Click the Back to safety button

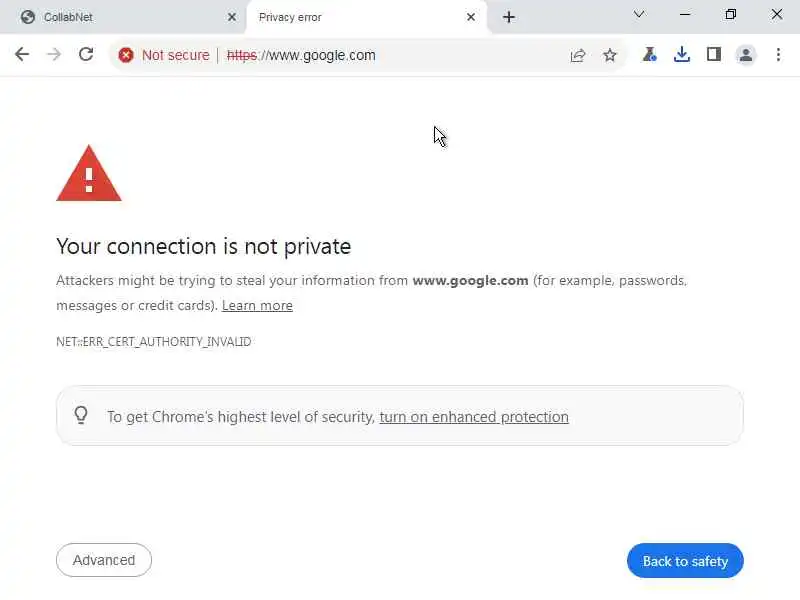685,561
